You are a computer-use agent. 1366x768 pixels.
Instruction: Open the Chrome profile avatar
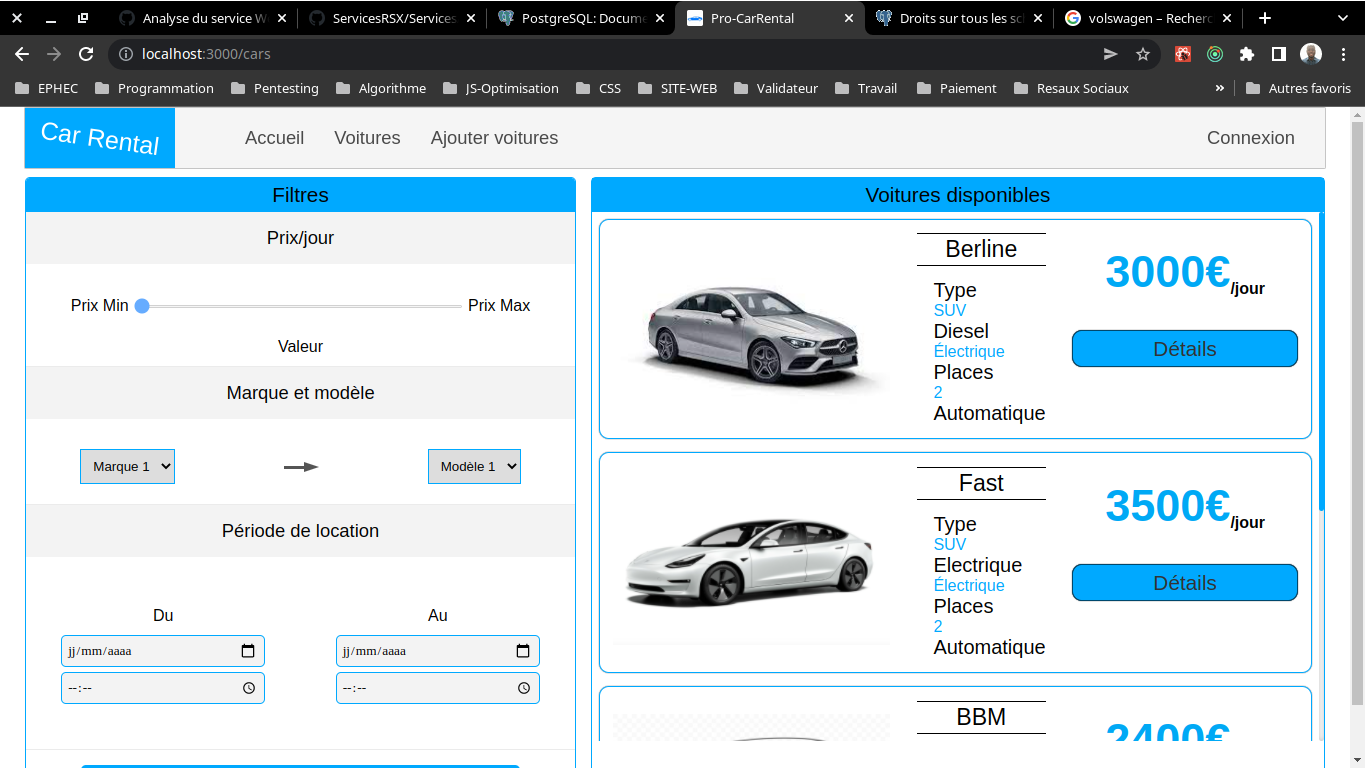1311,54
